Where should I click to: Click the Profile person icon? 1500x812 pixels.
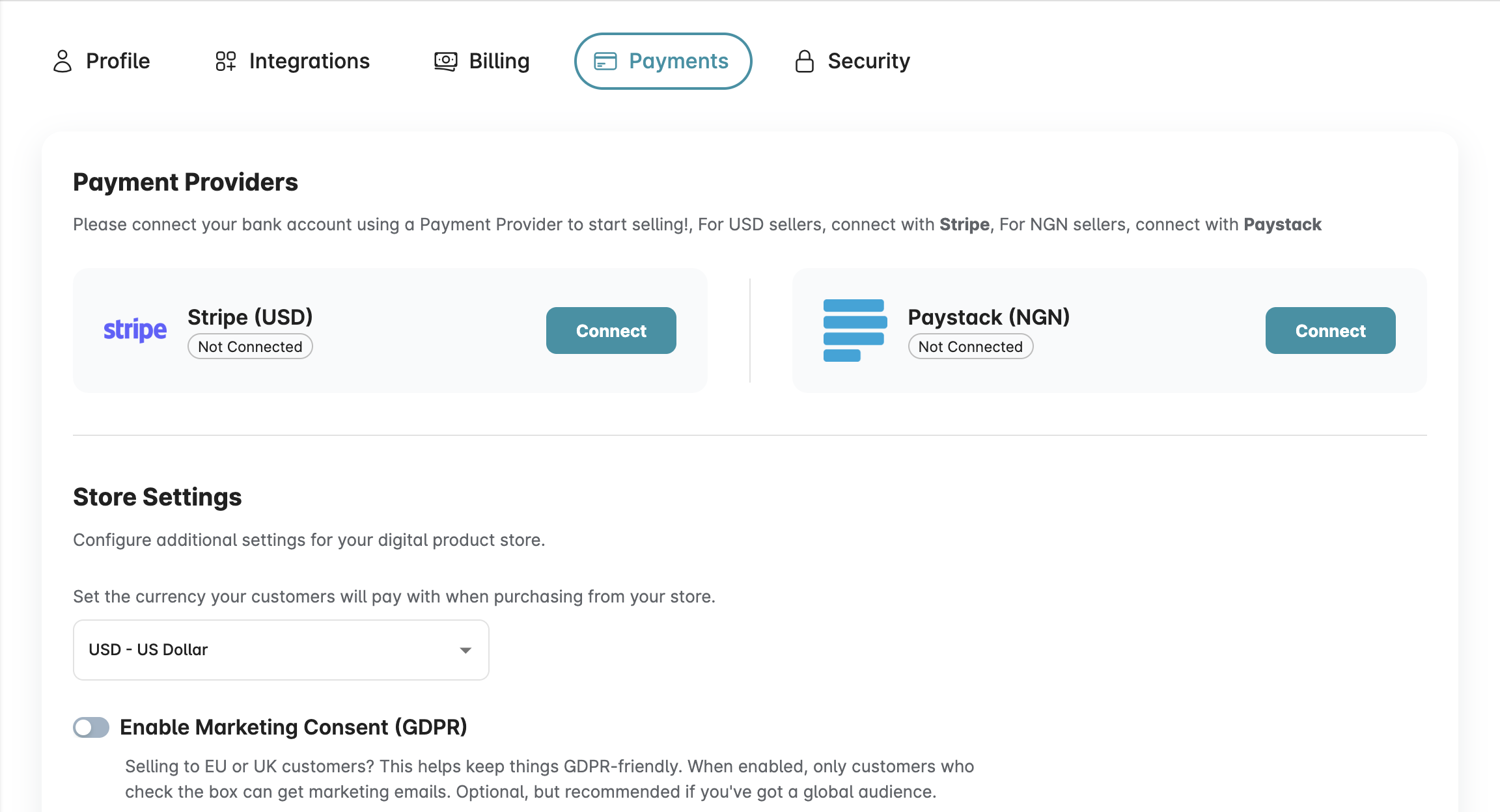tap(62, 61)
